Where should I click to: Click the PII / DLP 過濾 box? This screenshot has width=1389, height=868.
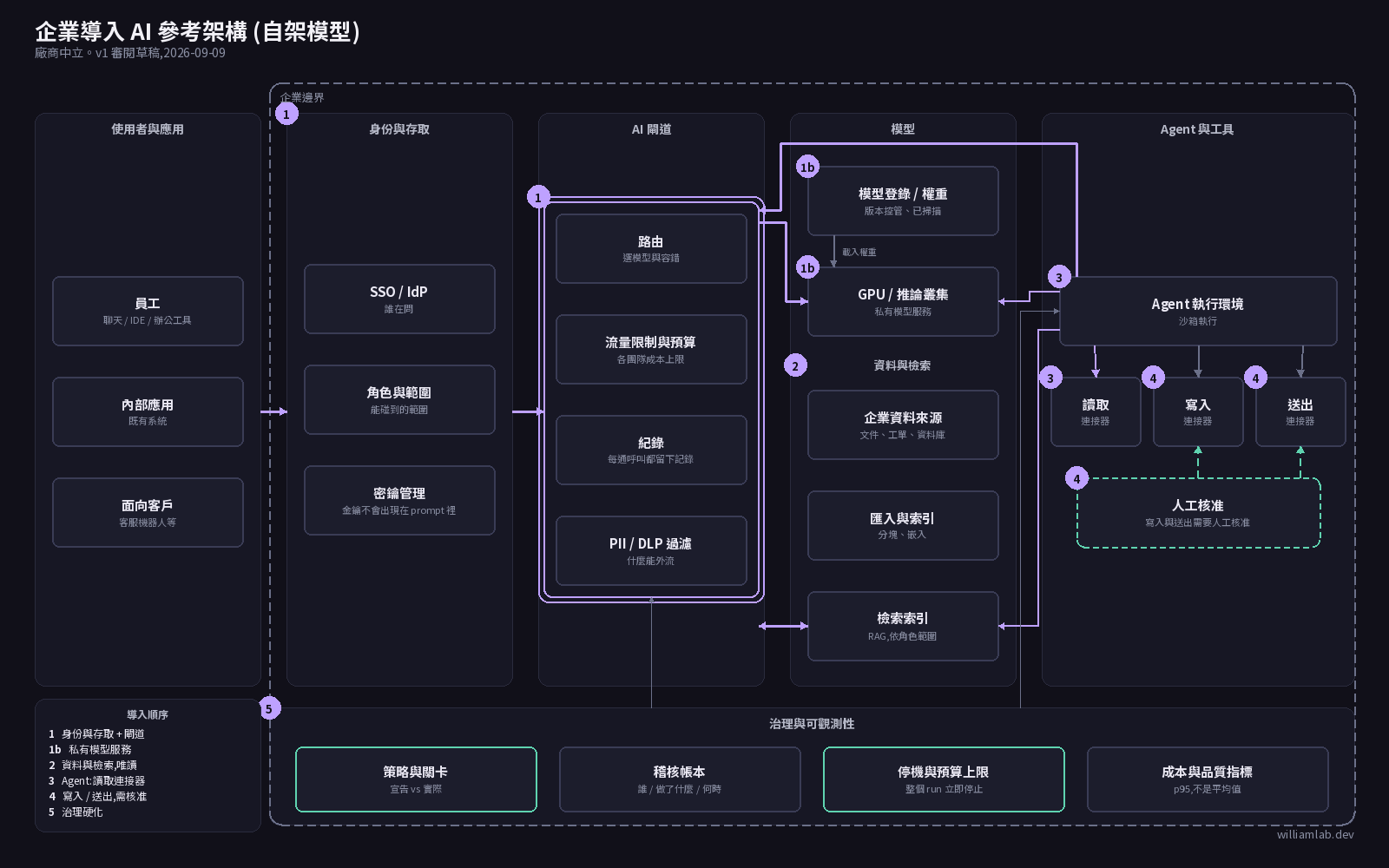(651, 550)
